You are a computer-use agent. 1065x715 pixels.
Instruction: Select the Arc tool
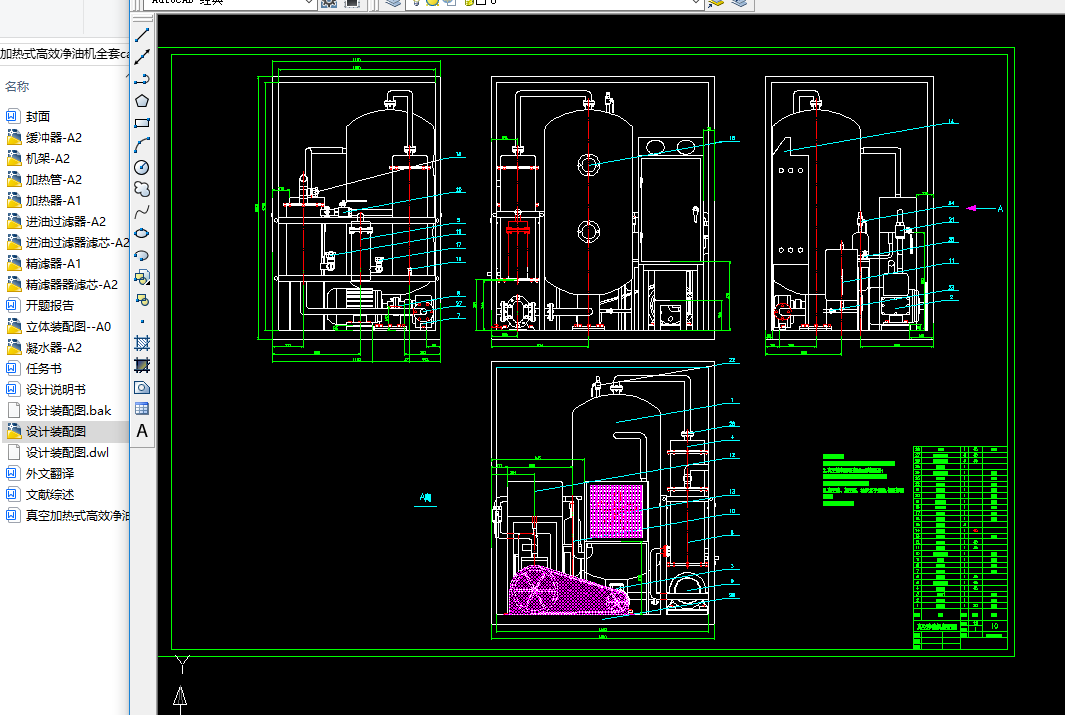click(142, 145)
